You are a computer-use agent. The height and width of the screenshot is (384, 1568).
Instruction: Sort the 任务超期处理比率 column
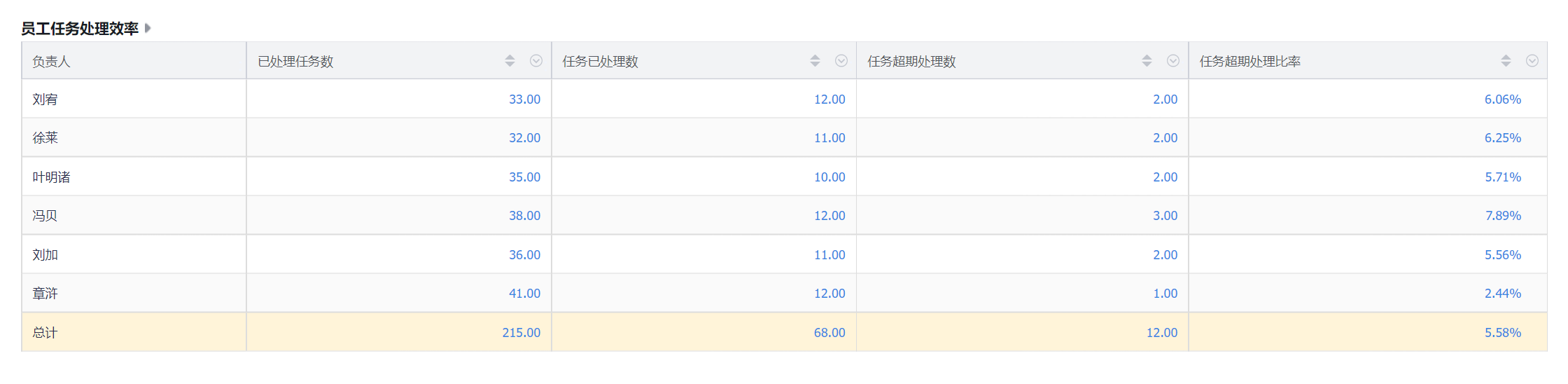click(1506, 61)
